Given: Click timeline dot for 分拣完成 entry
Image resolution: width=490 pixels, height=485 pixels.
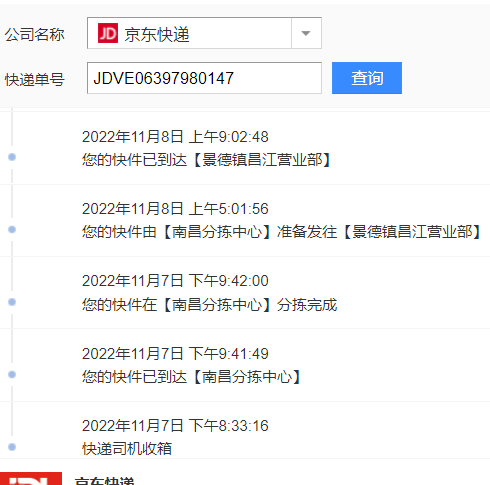Looking at the screenshot, I should coord(12,302).
